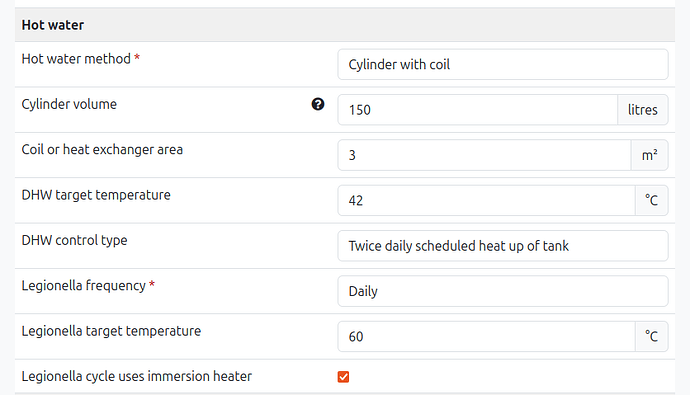Click the °C unit beside Legionella target temperature

[652, 336]
